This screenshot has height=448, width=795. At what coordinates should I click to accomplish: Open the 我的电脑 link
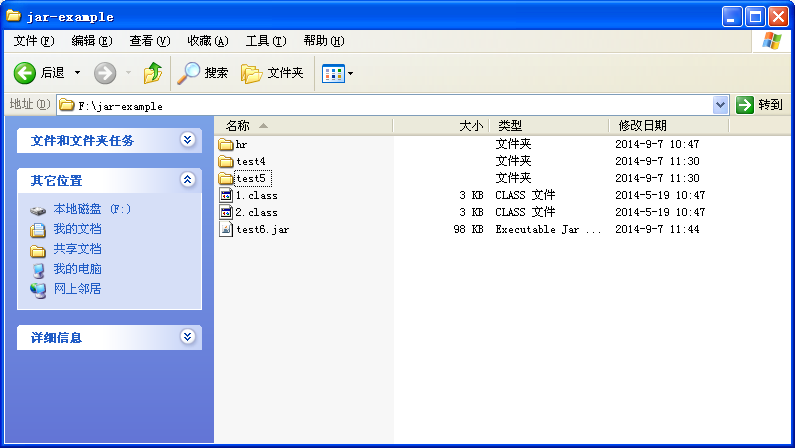78,269
